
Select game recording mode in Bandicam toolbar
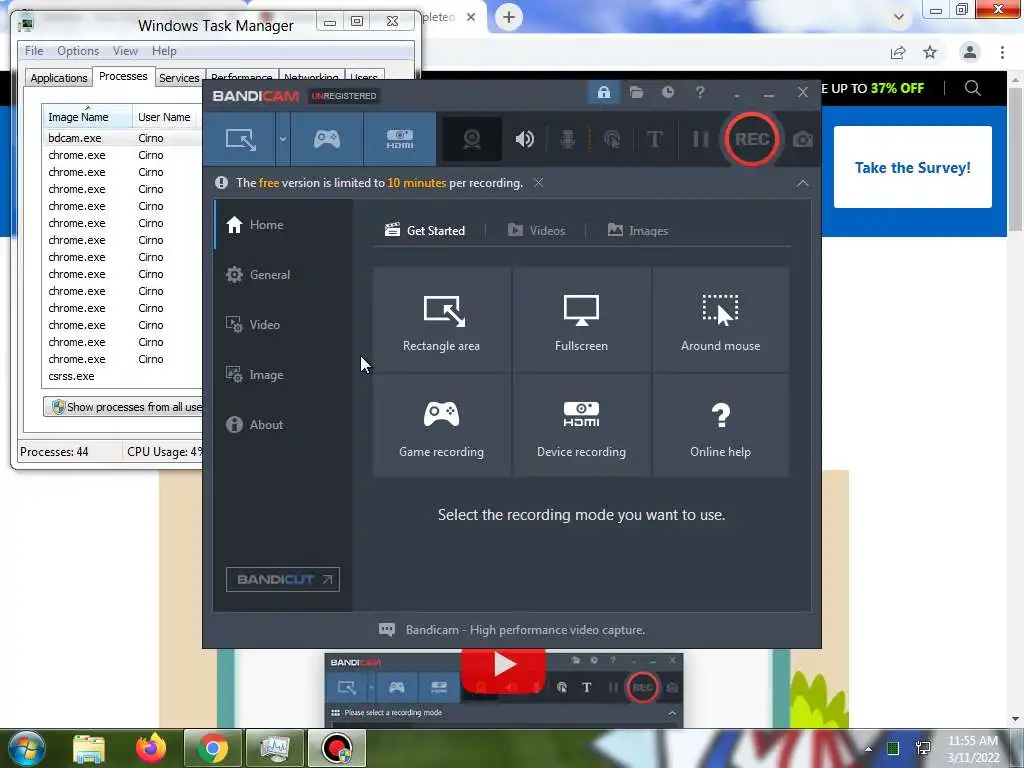pos(327,139)
